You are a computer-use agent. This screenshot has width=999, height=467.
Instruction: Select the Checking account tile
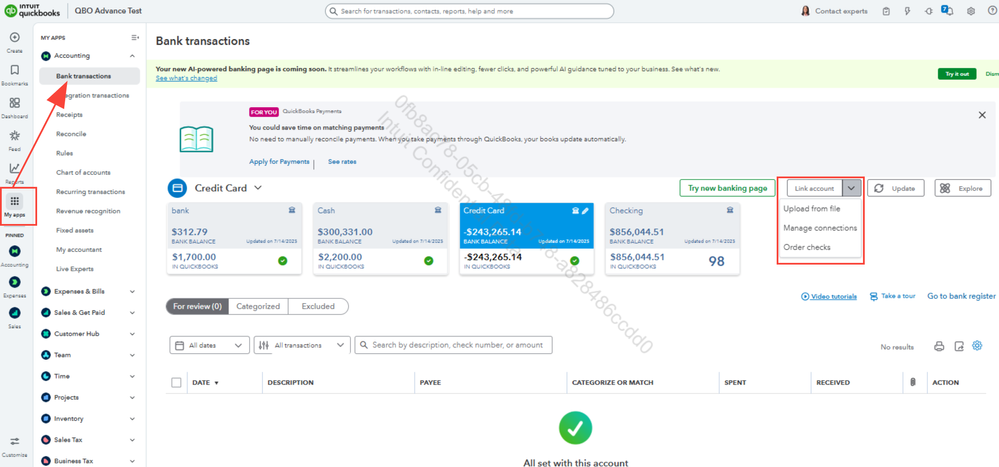tap(672, 240)
